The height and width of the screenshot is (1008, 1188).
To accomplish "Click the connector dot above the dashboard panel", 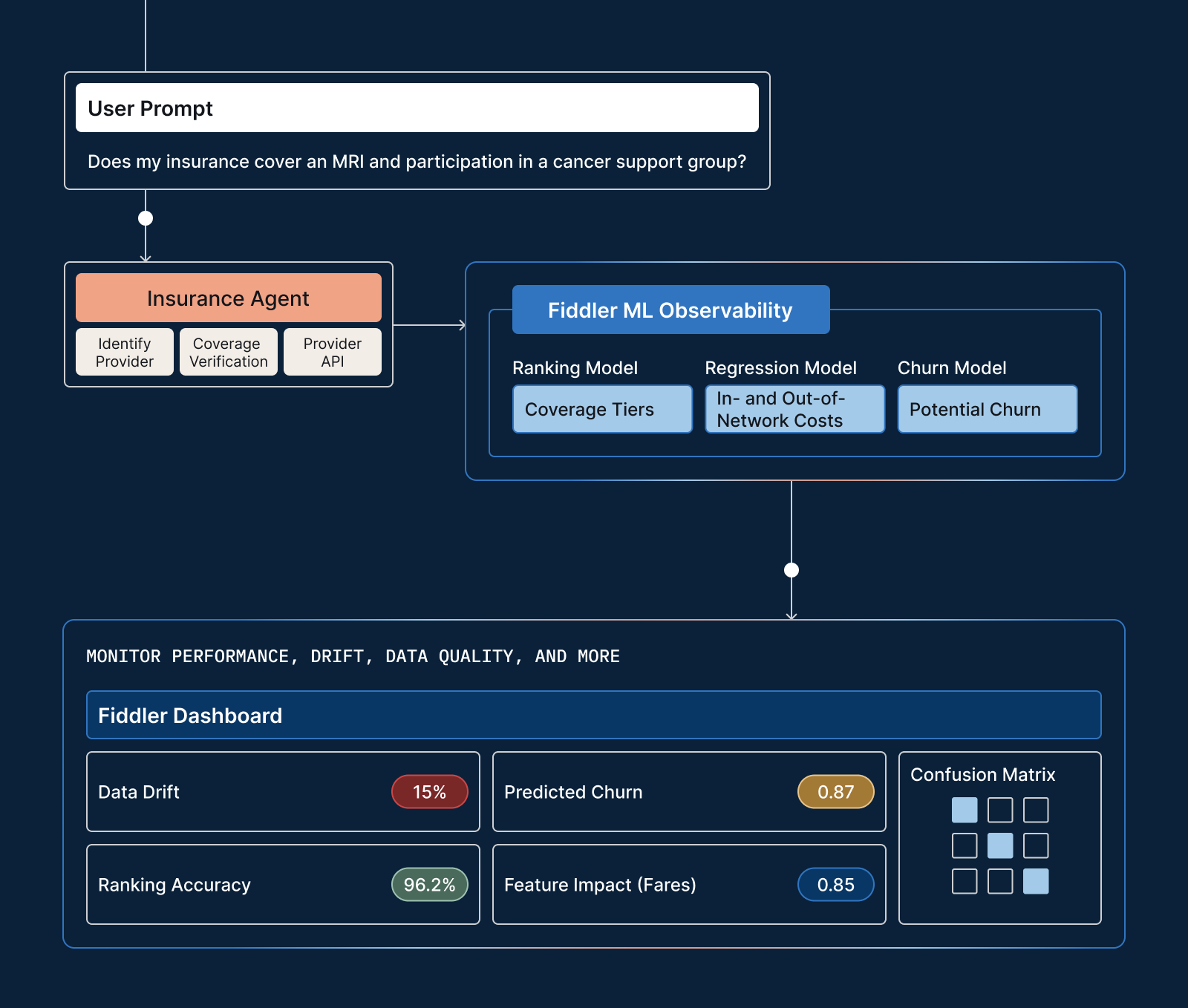I will point(792,570).
